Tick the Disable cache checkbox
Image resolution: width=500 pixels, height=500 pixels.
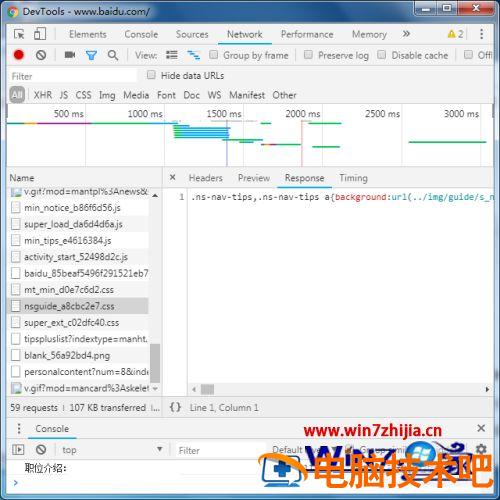(382, 55)
